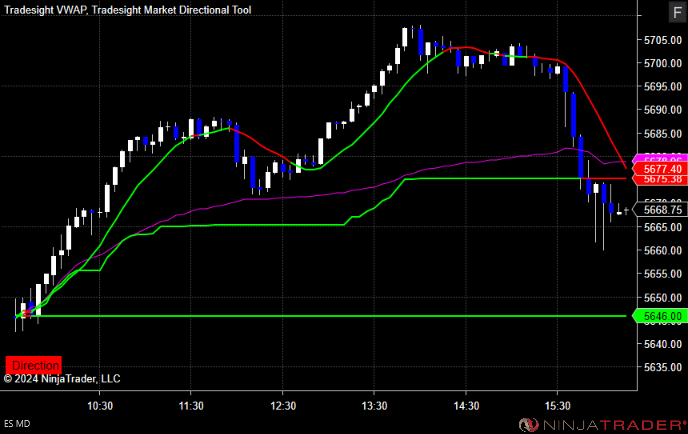
Task: Click the green 5646.00 price marker
Action: tap(660, 316)
